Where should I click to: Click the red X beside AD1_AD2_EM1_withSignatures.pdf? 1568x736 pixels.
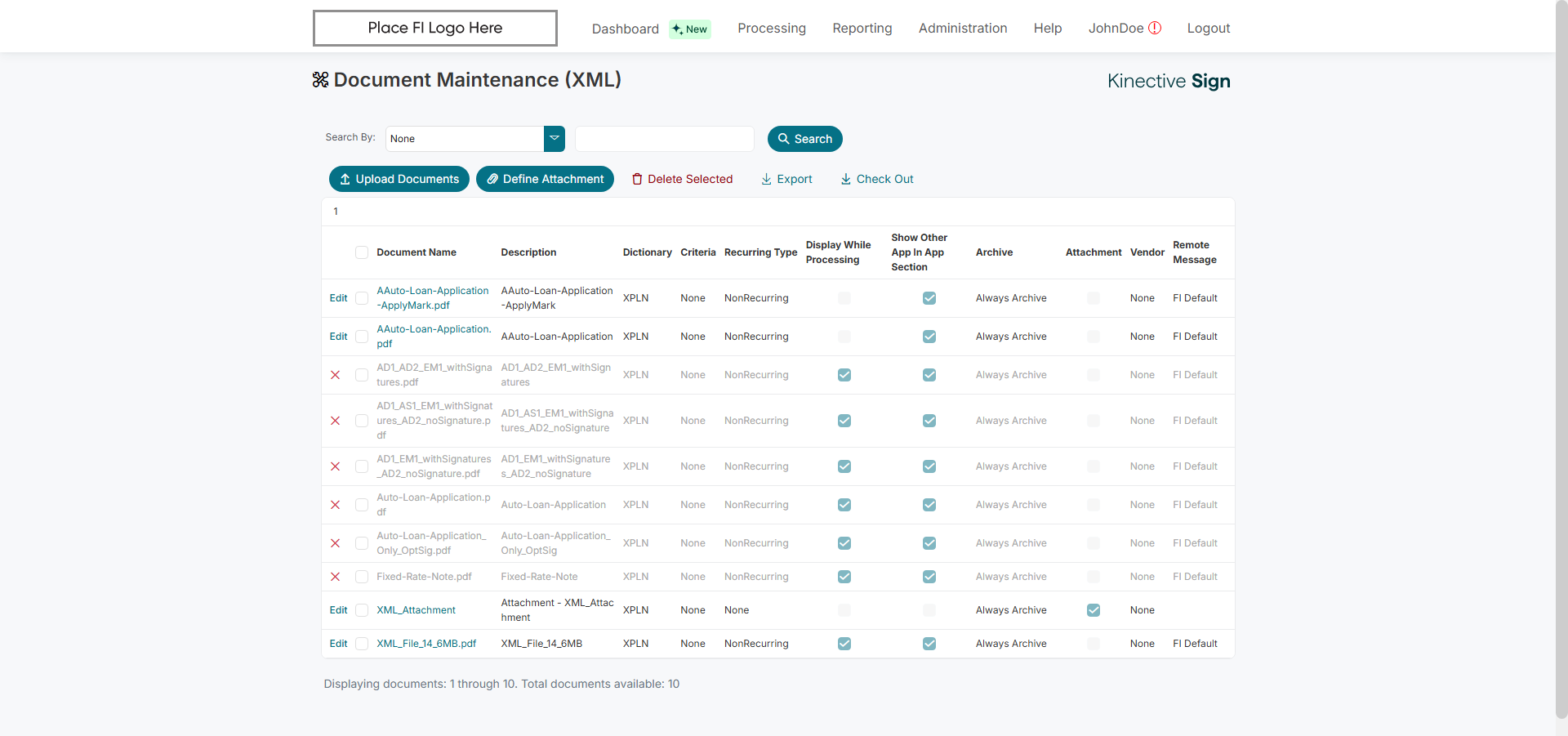[x=335, y=375]
